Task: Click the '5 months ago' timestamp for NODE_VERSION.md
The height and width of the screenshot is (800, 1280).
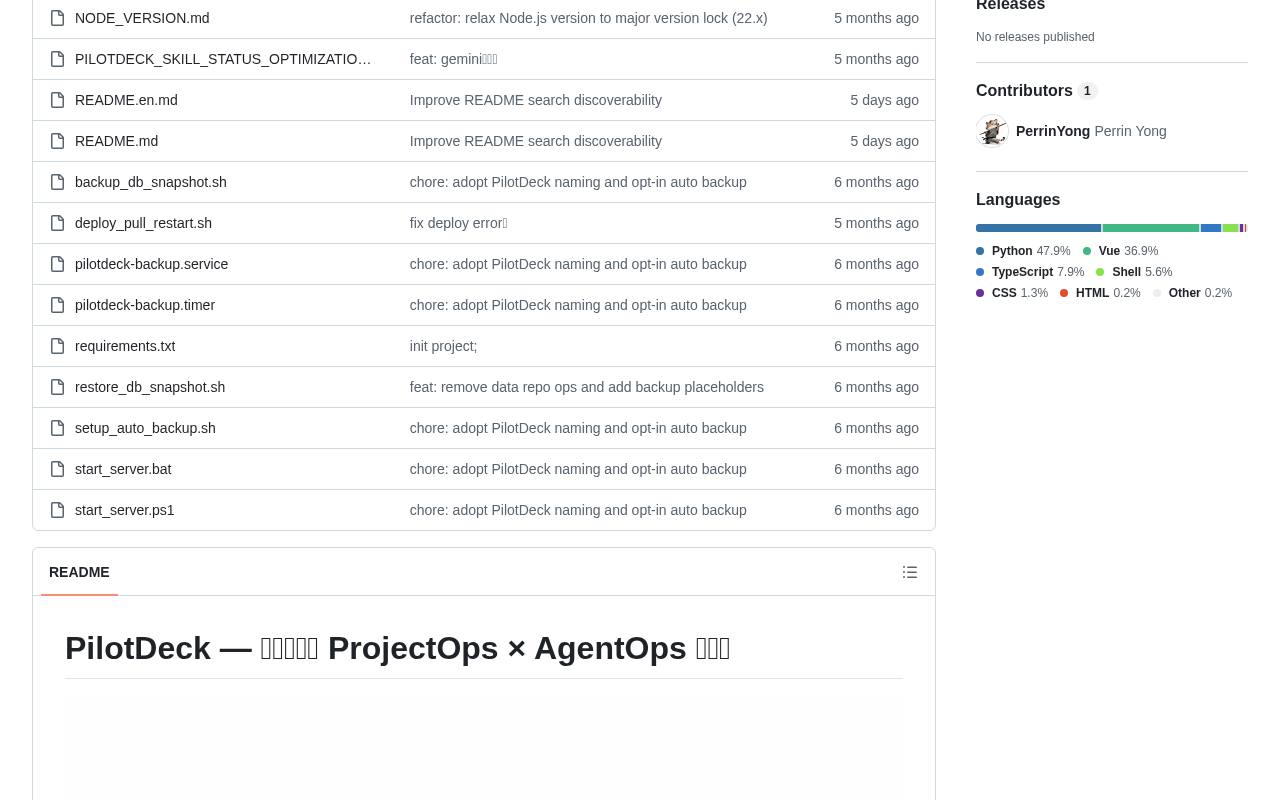Action: pyautogui.click(x=876, y=18)
